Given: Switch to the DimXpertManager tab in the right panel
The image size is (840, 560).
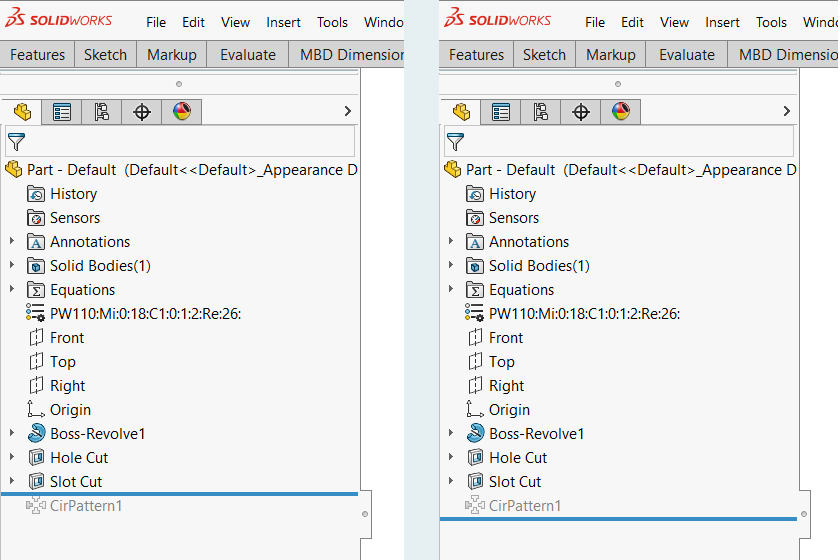Looking at the screenshot, I should pos(581,112).
